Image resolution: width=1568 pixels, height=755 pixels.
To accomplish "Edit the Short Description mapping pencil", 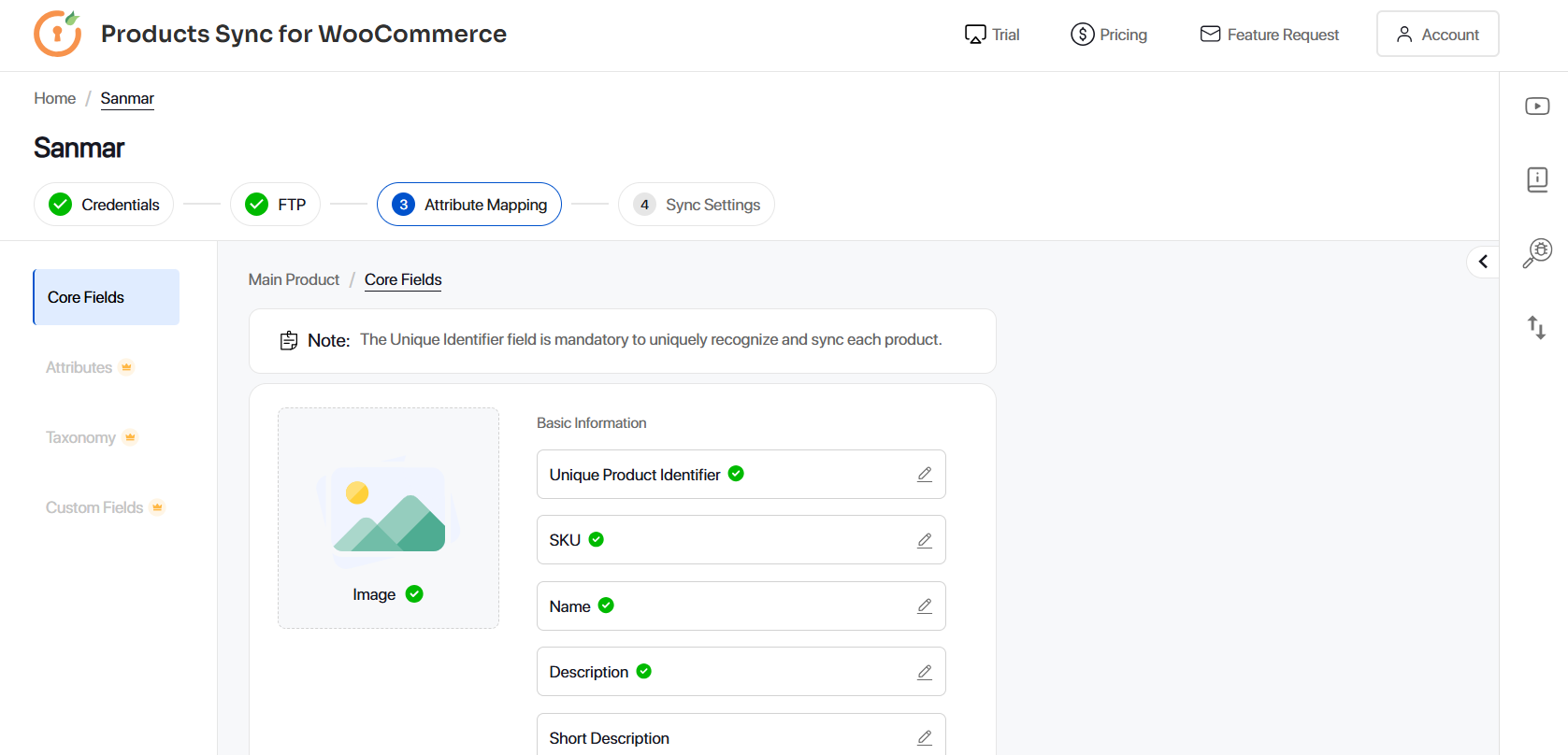I will click(x=924, y=737).
